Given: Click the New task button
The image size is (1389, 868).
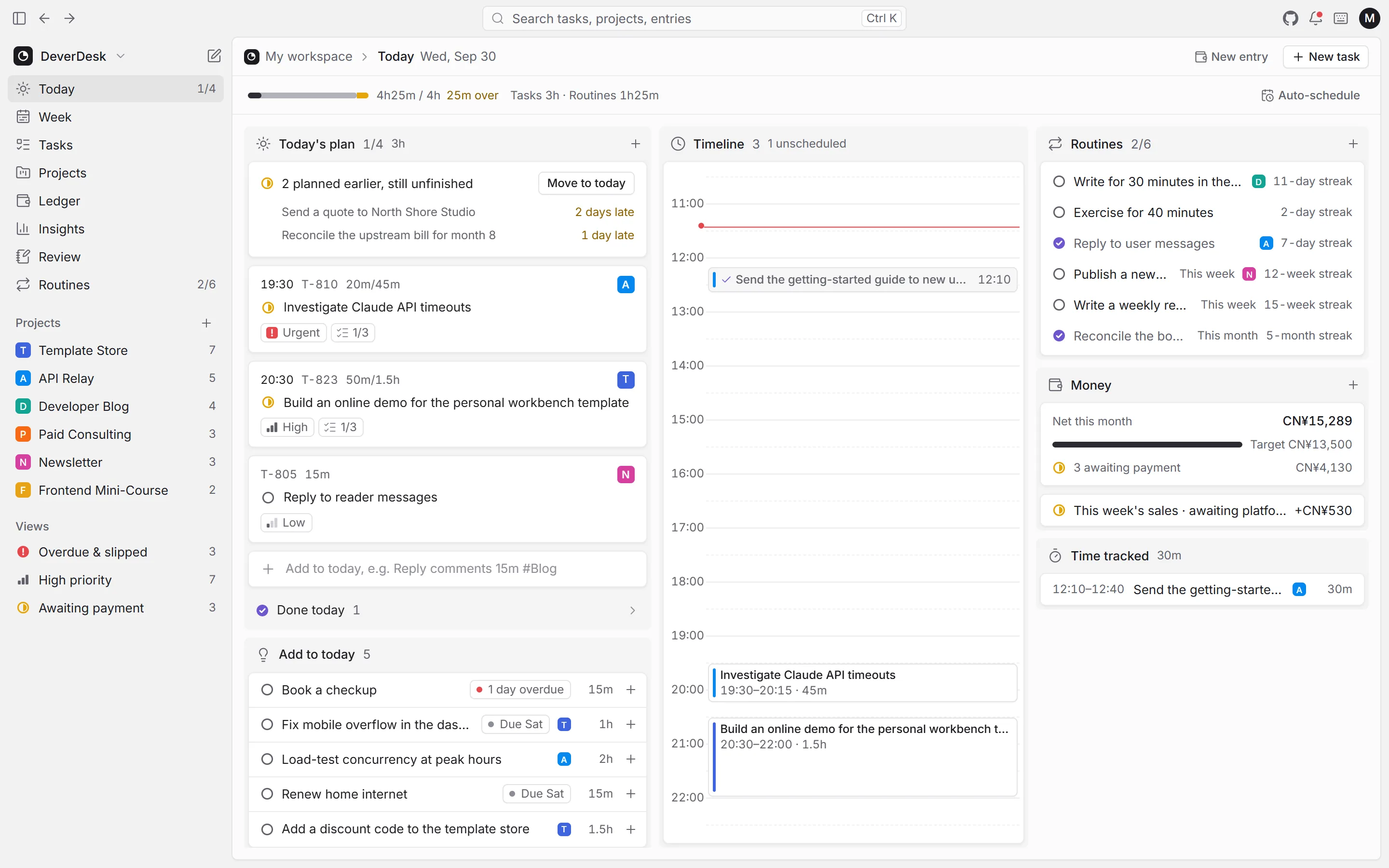Looking at the screenshot, I should [x=1325, y=56].
